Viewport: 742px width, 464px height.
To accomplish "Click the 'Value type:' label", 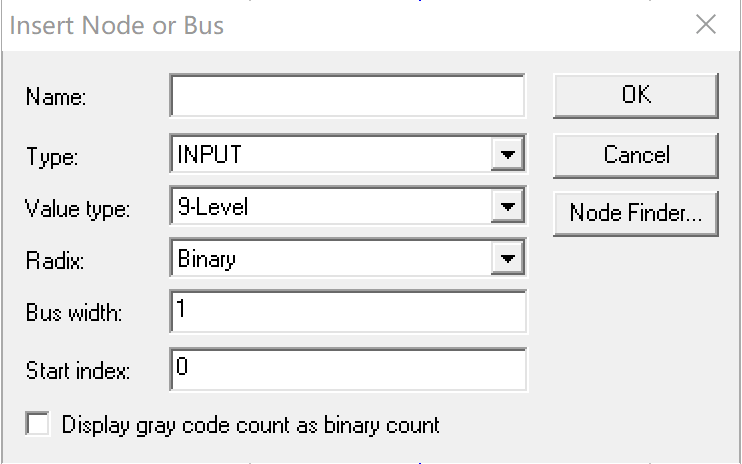I will pos(77,209).
